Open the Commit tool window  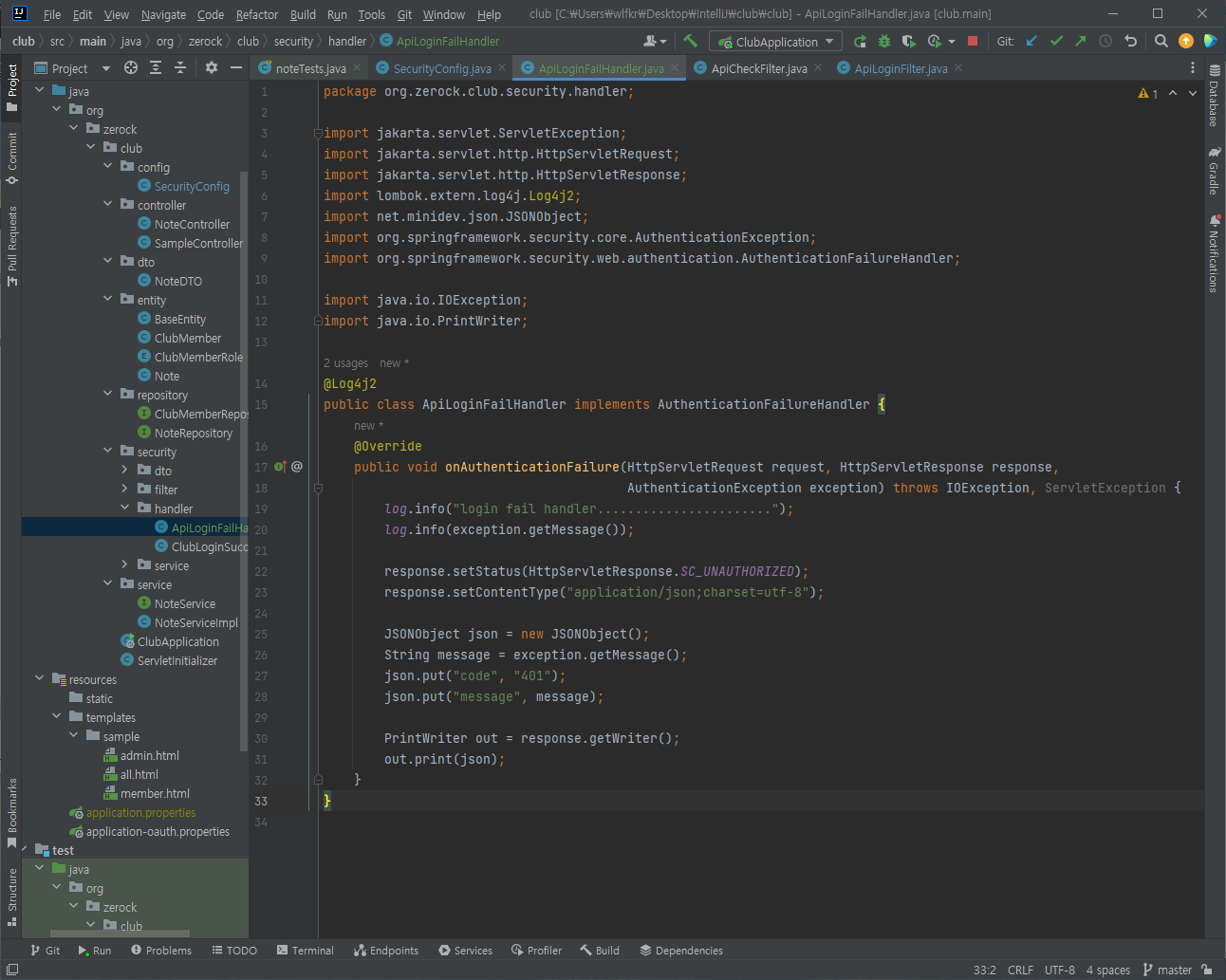(12, 157)
